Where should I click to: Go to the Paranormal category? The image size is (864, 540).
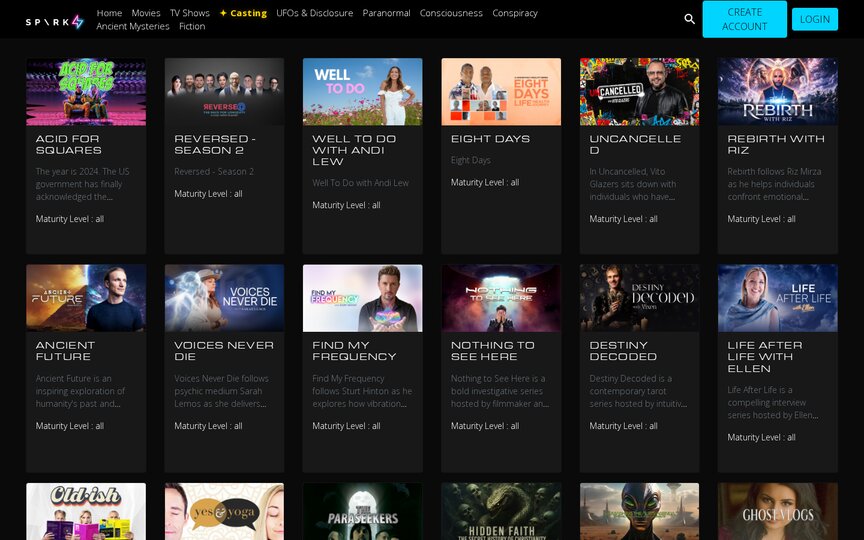[x=386, y=13]
